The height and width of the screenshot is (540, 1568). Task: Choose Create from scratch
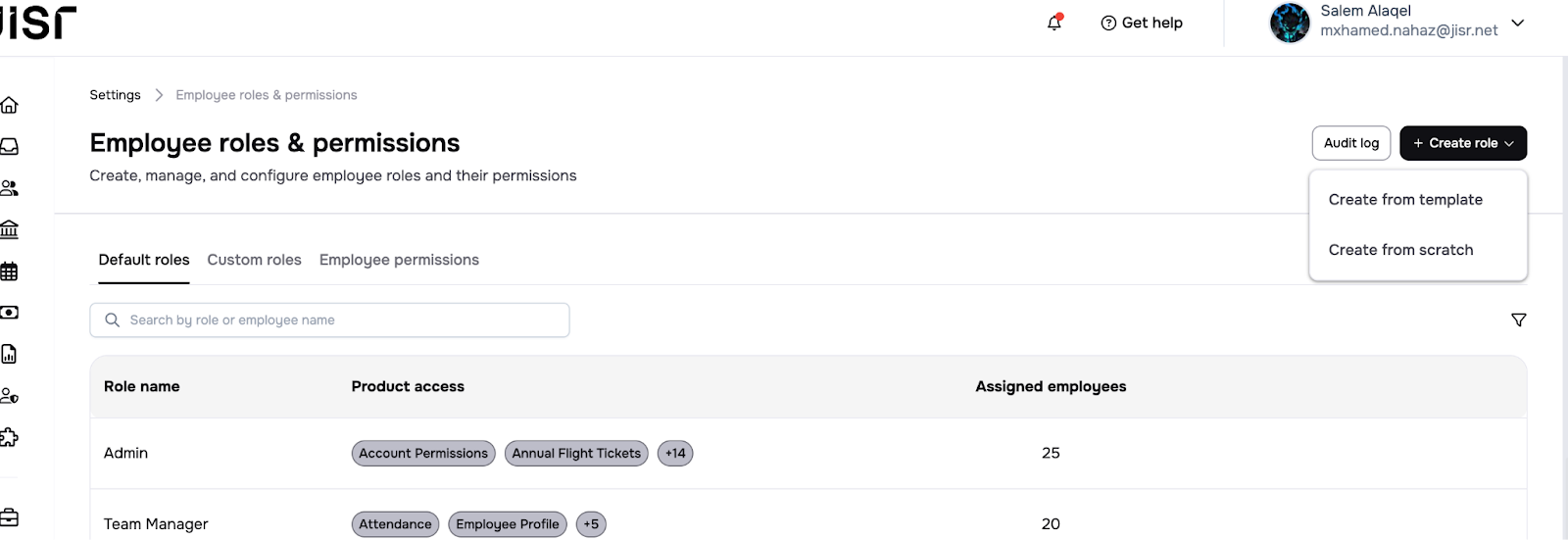click(x=1400, y=250)
